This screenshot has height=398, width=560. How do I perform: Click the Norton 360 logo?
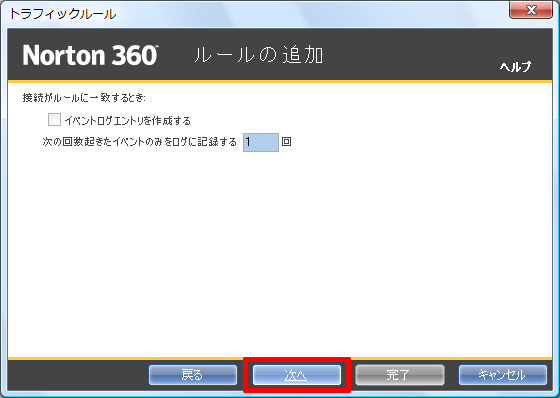90,55
